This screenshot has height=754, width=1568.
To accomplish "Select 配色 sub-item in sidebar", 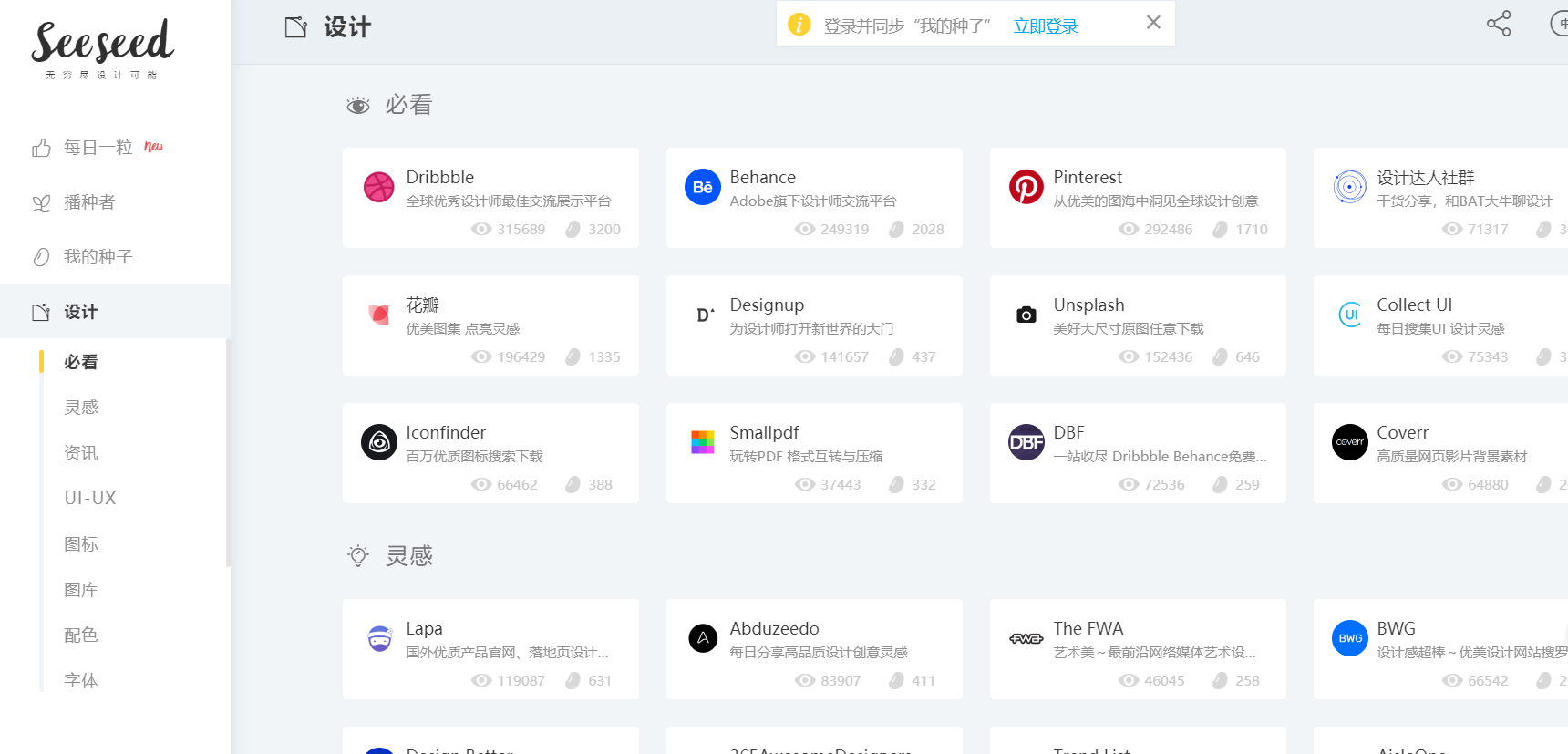I will (x=81, y=635).
